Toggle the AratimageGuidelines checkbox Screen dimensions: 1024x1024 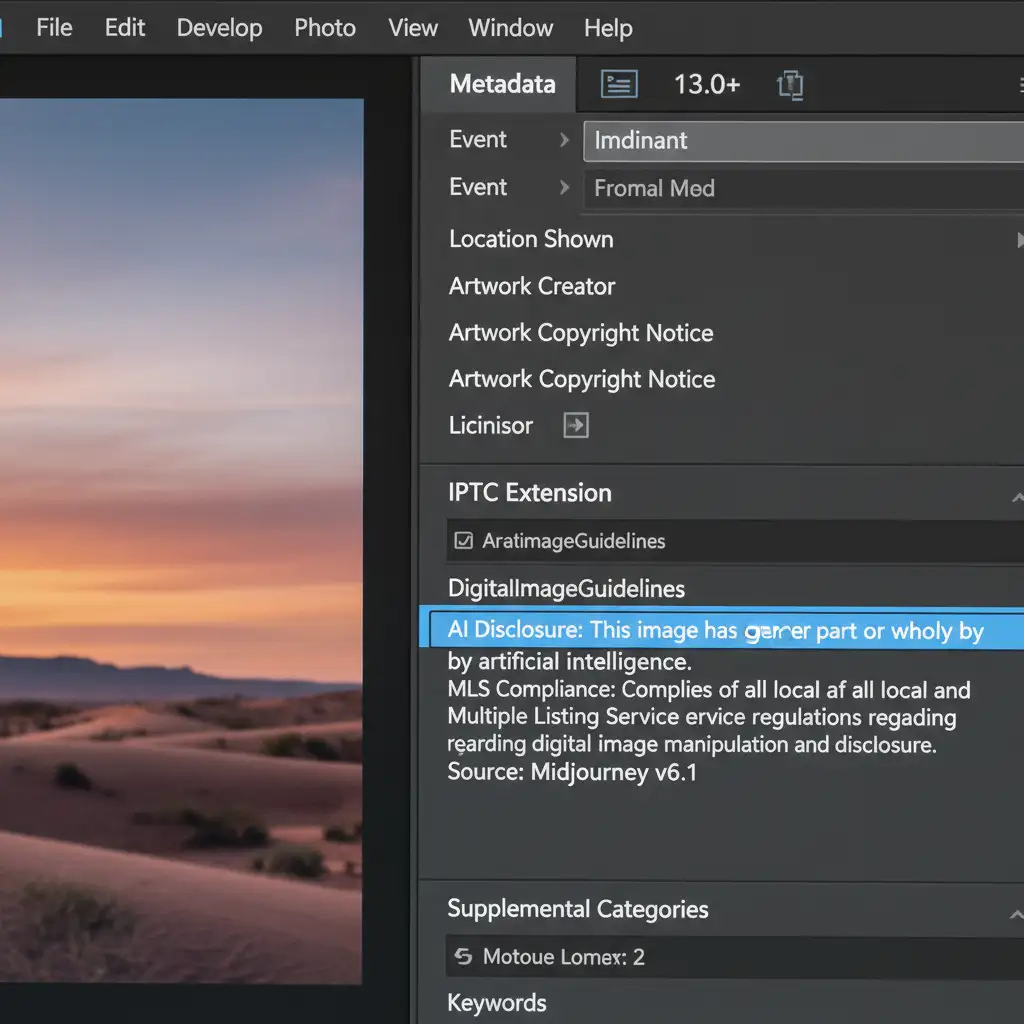[463, 541]
